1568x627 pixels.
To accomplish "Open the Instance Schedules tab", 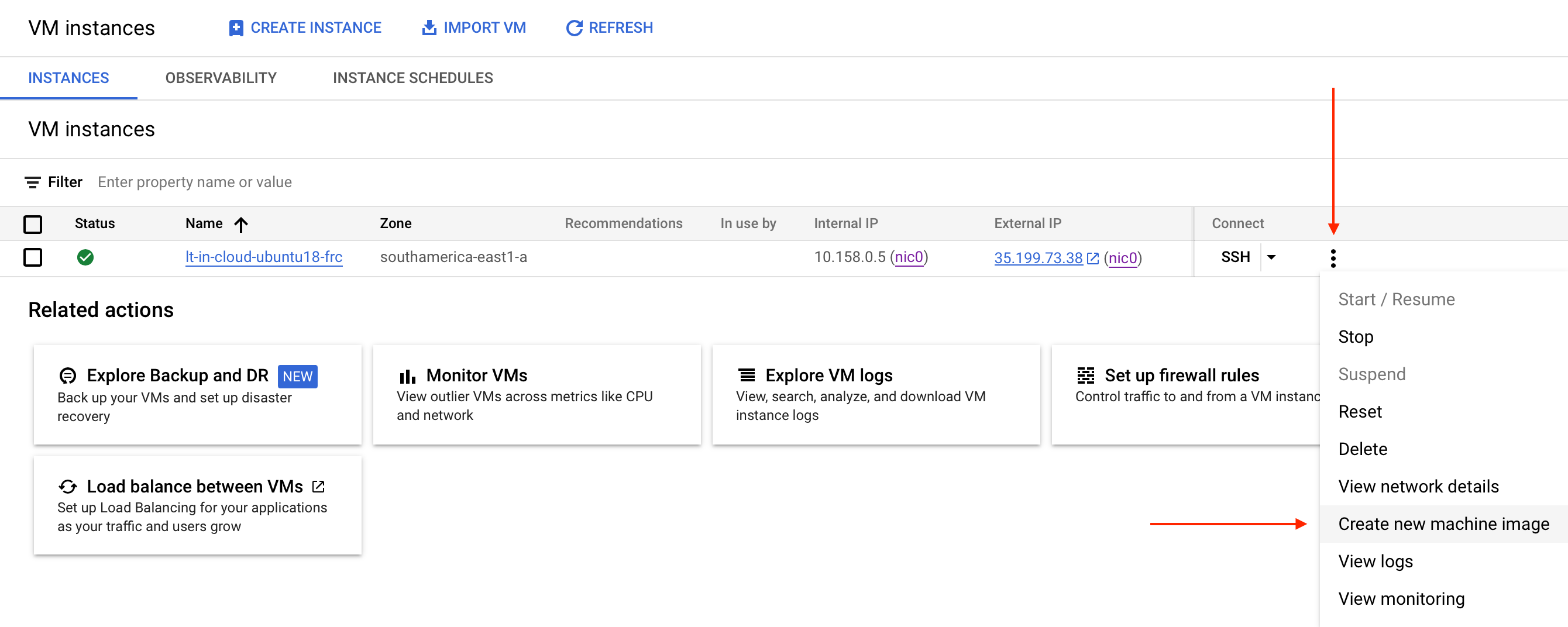I will (412, 78).
